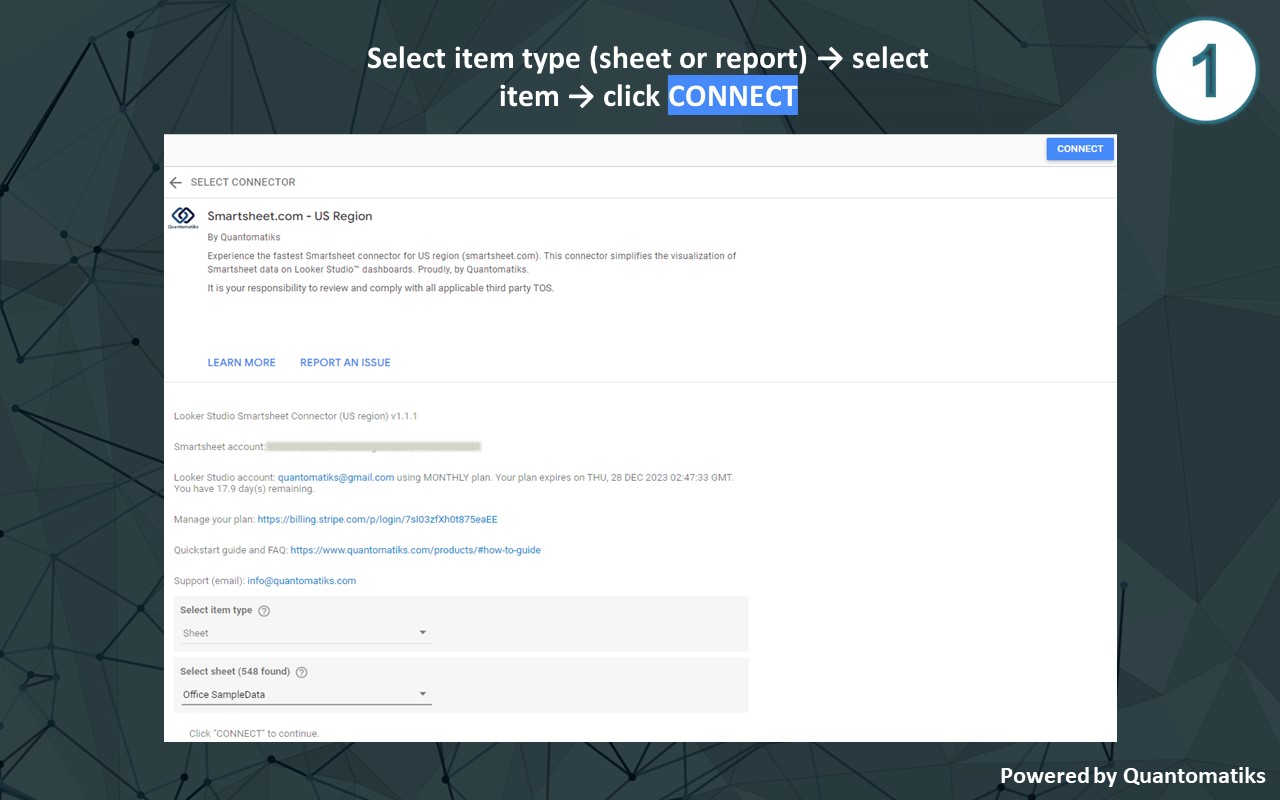Click the quantomatiks@gmail.com account link
1280x800 pixels.
(x=336, y=478)
